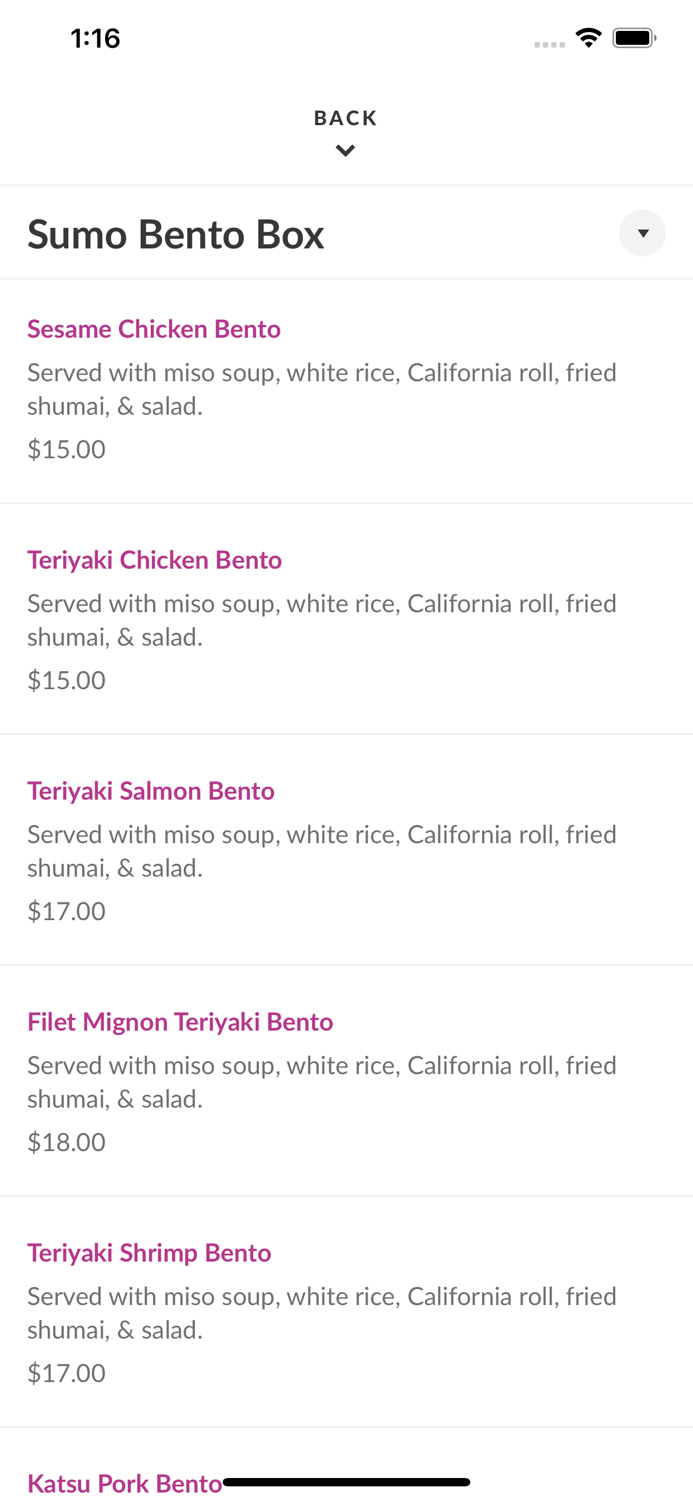The height and width of the screenshot is (1500, 693).
Task: Tap the Teriyaki Salmon $17.00 price
Action: pyautogui.click(x=66, y=911)
